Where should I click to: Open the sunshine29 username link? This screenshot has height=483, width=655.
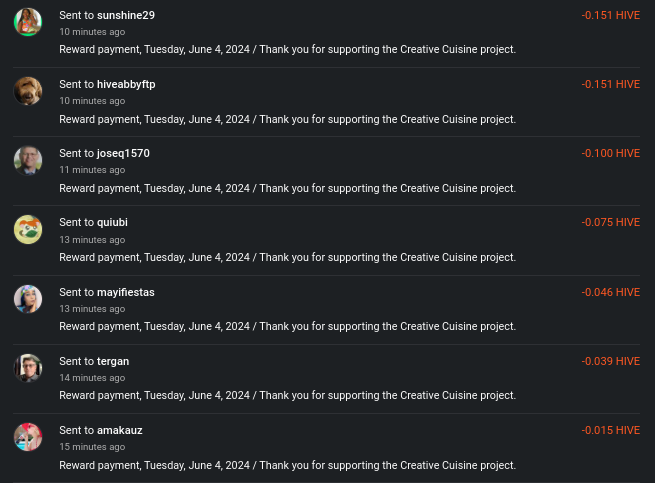pos(126,15)
